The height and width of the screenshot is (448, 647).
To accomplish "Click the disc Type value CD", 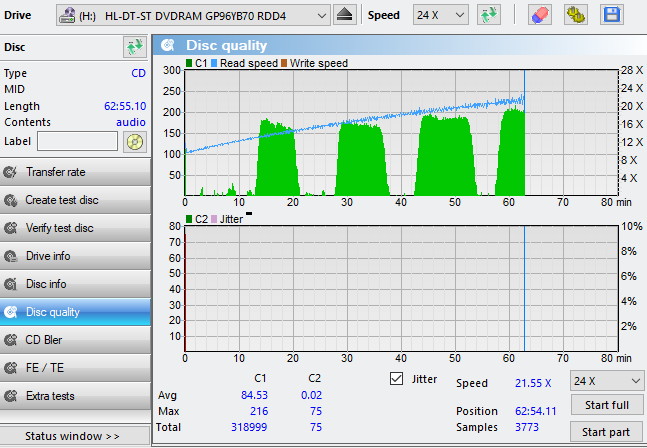I will (x=139, y=73).
